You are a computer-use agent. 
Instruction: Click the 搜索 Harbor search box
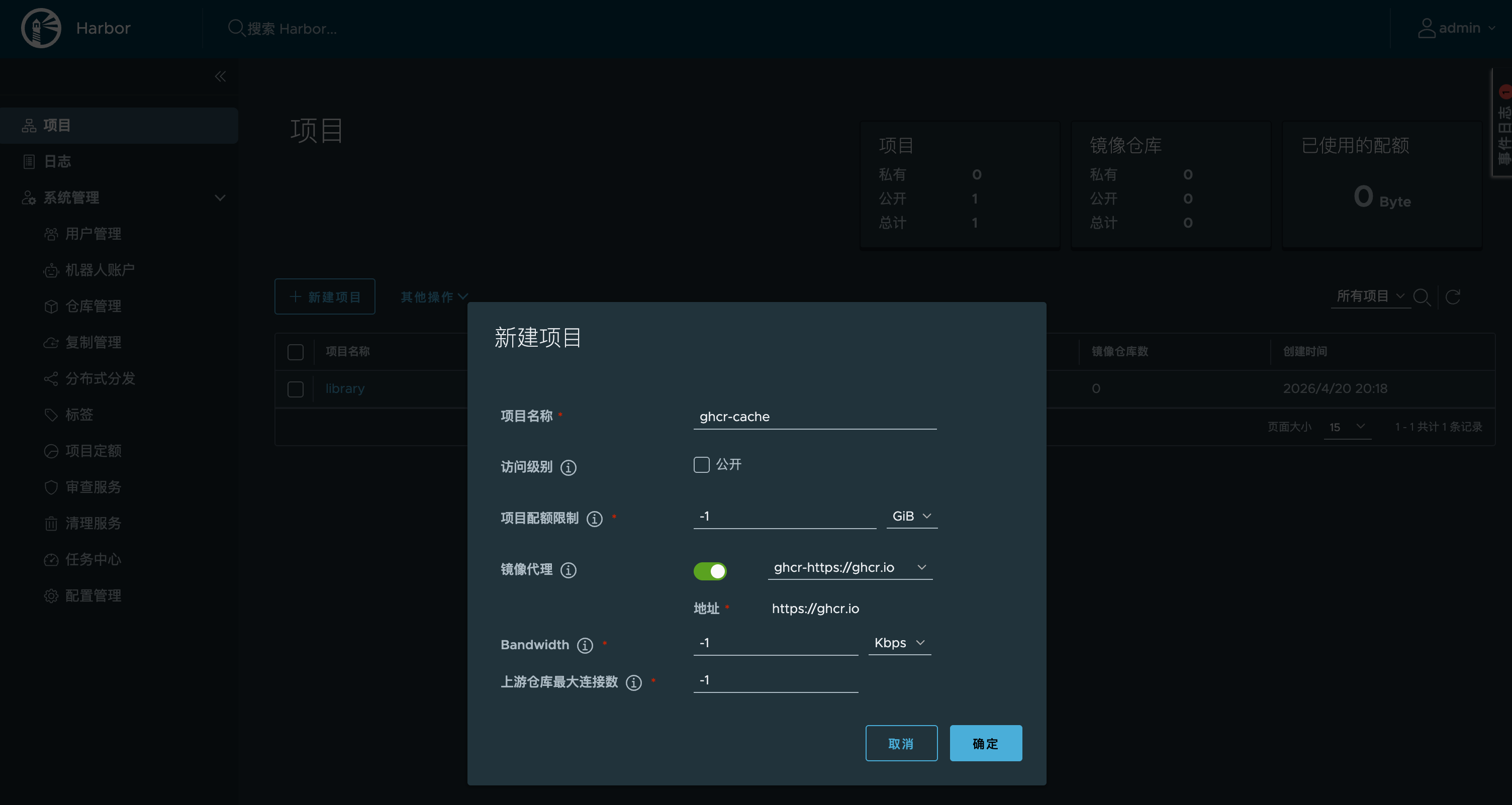coord(293,28)
